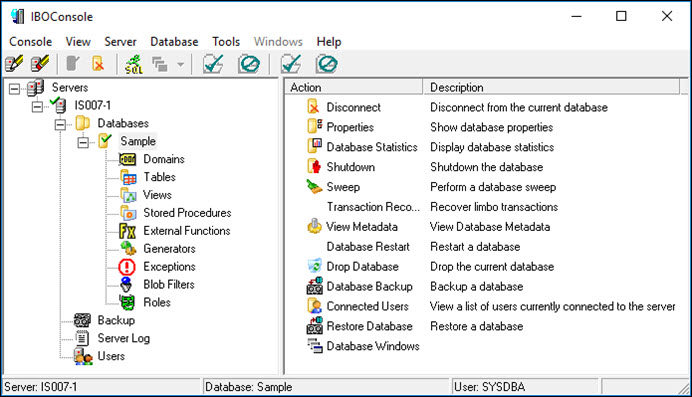The height and width of the screenshot is (397, 692).
Task: Select the Transaction Reco... action row
Action: point(373,207)
